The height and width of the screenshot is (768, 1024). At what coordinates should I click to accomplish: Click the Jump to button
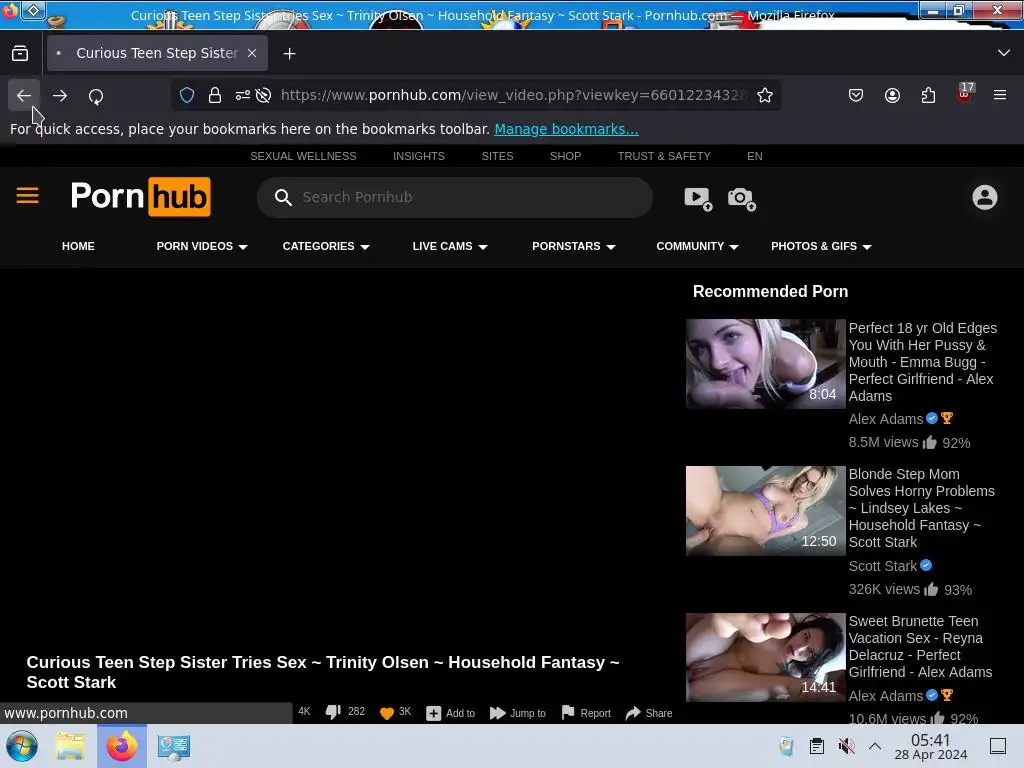pos(517,713)
